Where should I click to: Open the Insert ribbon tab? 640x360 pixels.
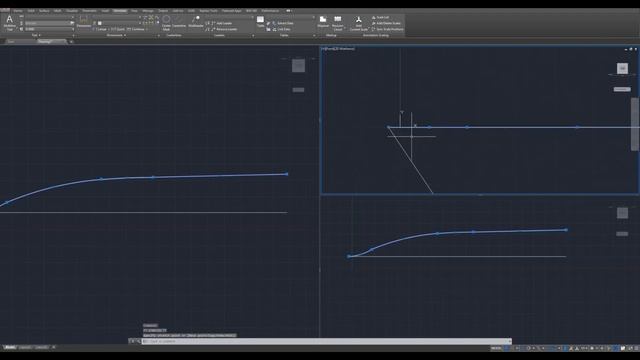105,11
